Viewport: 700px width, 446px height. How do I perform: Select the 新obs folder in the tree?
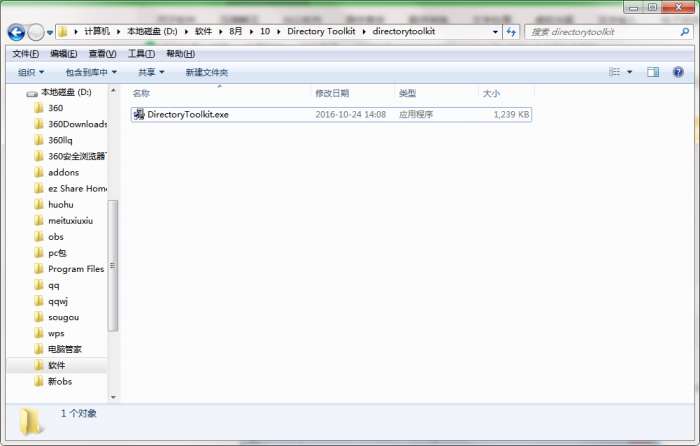(x=60, y=381)
